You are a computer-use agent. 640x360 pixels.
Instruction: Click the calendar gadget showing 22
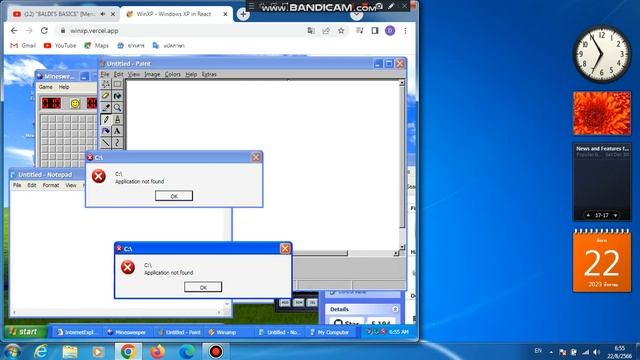tap(602, 261)
